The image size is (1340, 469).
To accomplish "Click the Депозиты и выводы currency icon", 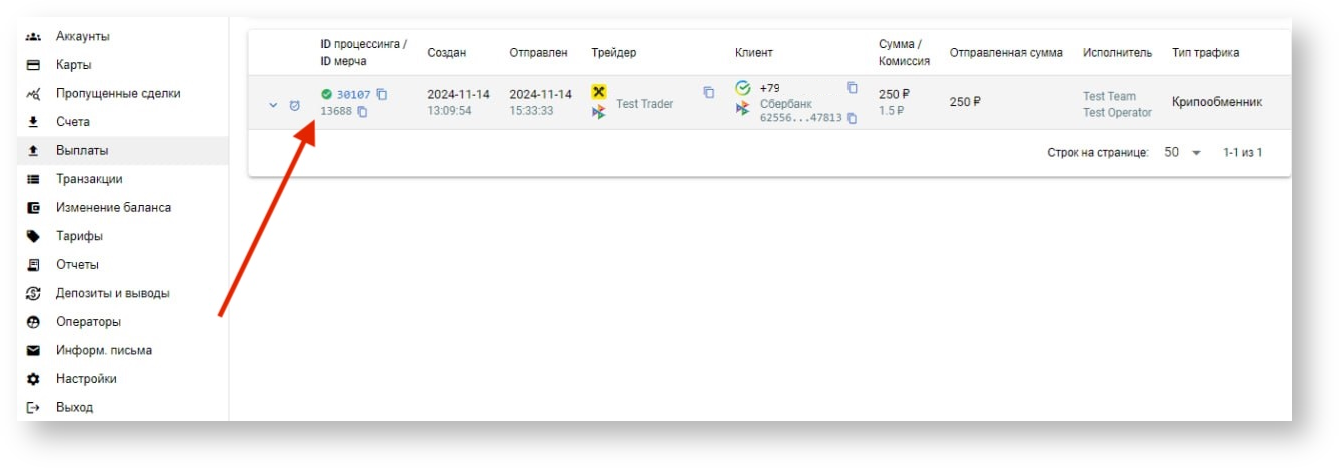I will 33,294.
